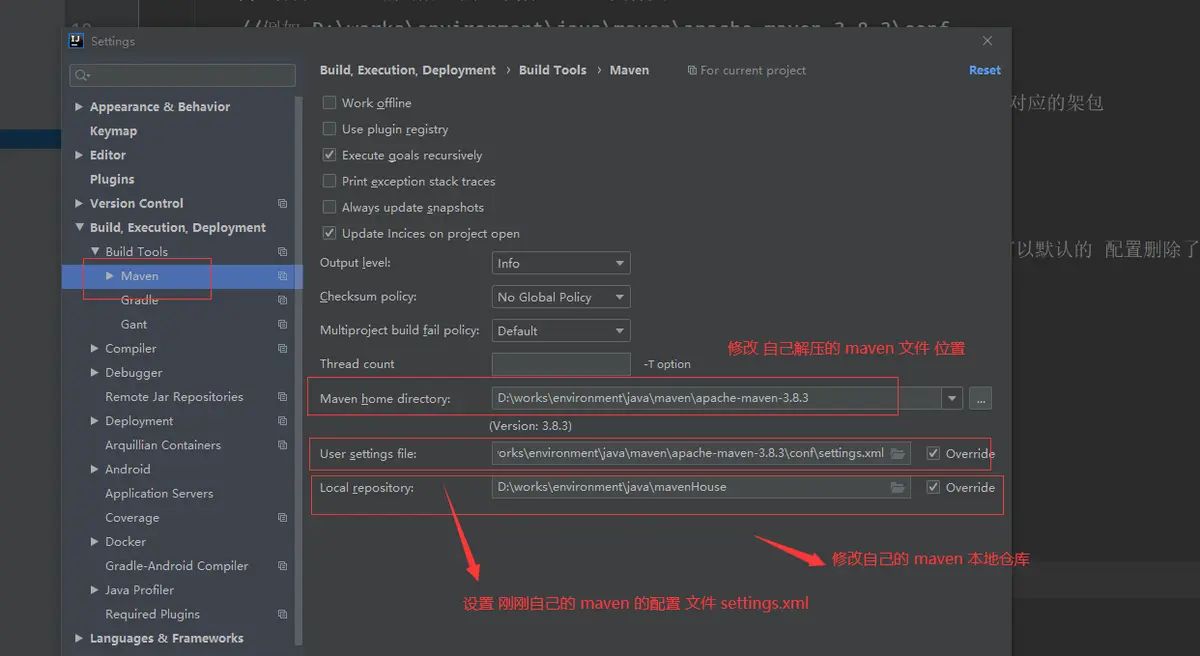Expand the Appearance & Behavior section
The height and width of the screenshot is (656, 1200).
pos(79,107)
